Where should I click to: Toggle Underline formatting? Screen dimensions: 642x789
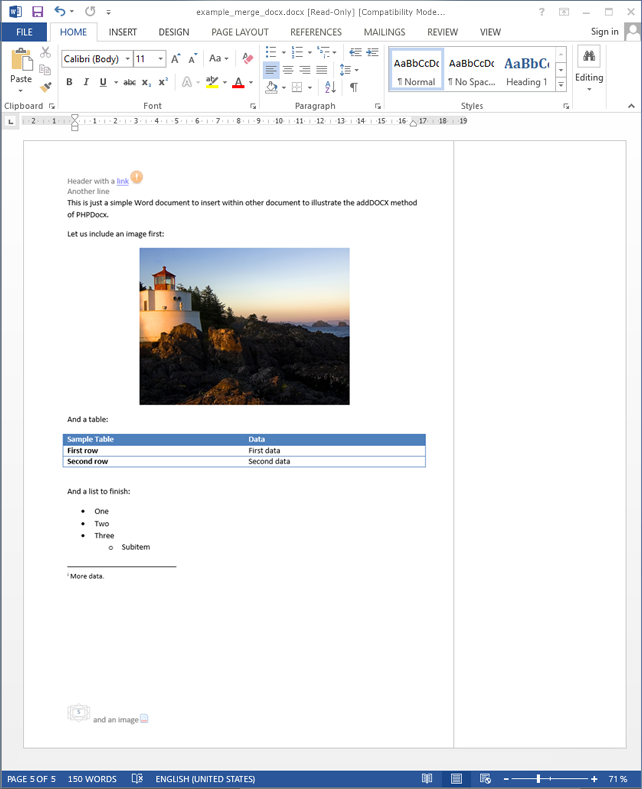pos(103,82)
